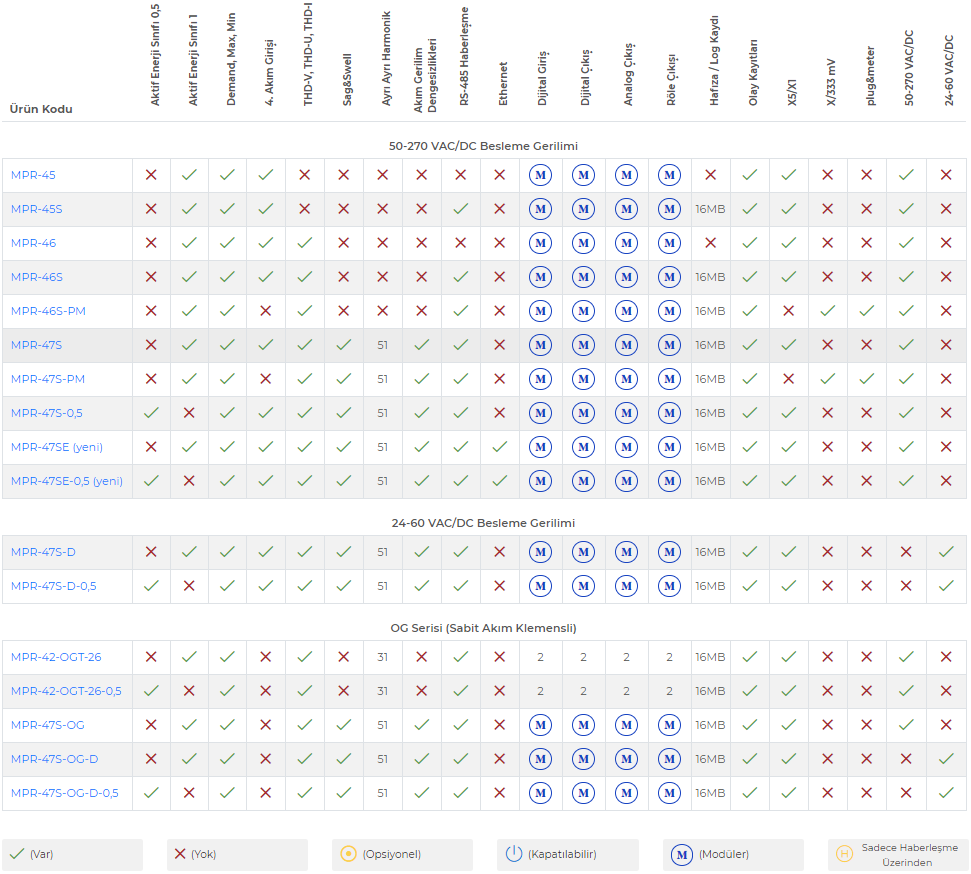971x874 pixels.
Task: Click the Modüler icon in the legend
Action: (x=681, y=854)
